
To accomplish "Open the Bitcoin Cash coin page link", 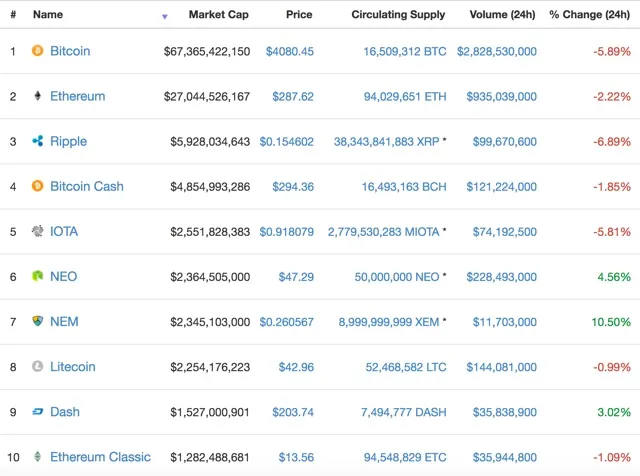I will 87,186.
